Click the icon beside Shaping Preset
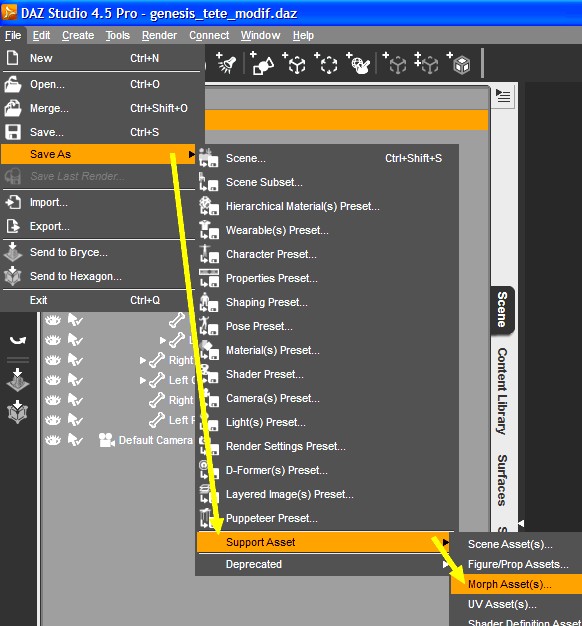Image resolution: width=582 pixels, height=626 pixels. pos(209,302)
